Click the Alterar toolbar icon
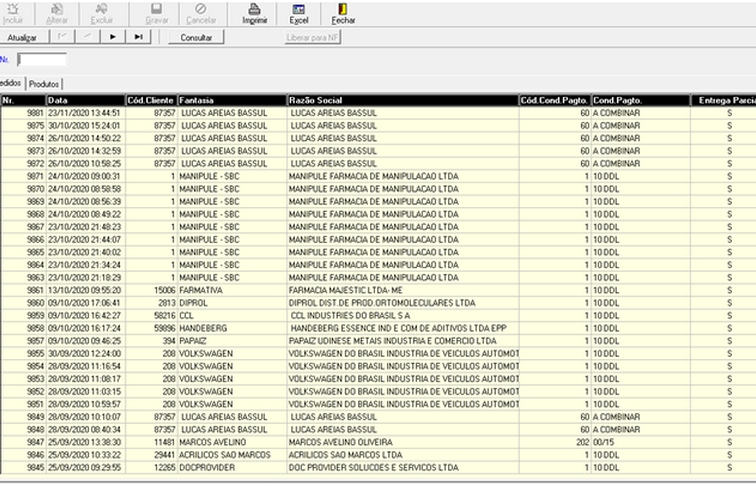The image size is (756, 486). [57, 14]
